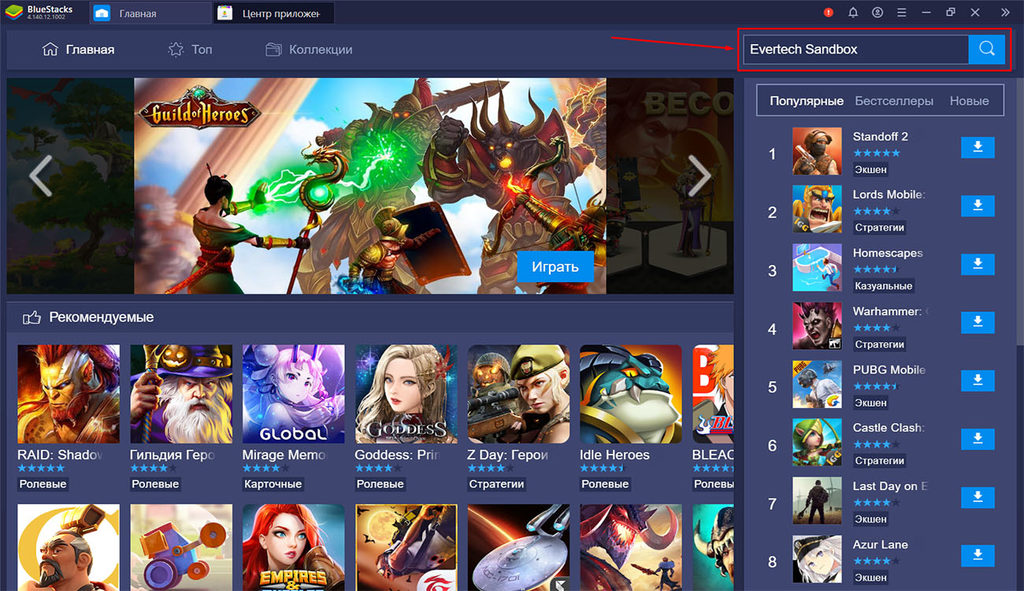1024x591 pixels.
Task: Open Standoff 2 app icon
Action: point(817,152)
